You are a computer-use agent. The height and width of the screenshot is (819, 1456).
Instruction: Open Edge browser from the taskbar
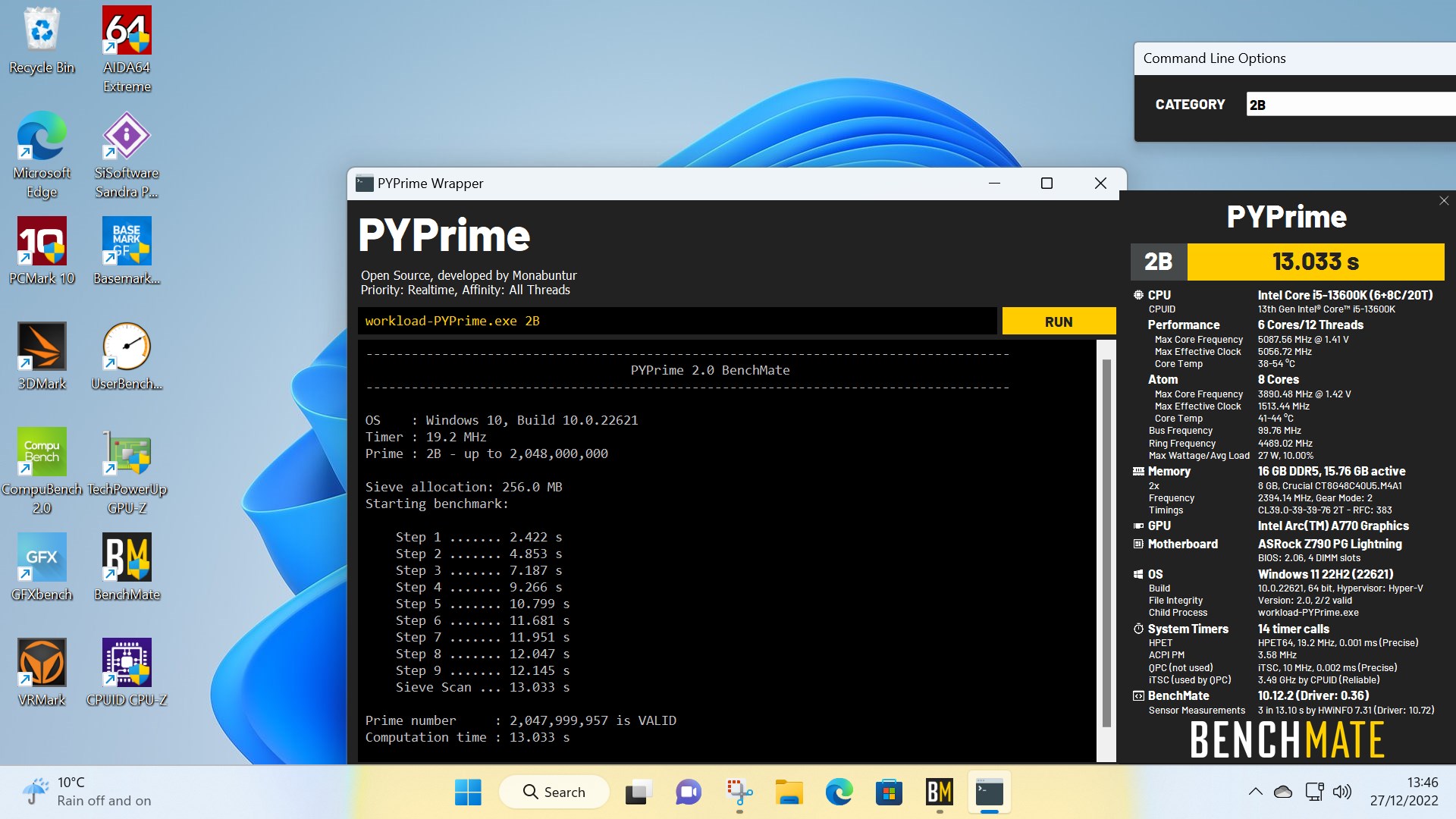point(839,792)
